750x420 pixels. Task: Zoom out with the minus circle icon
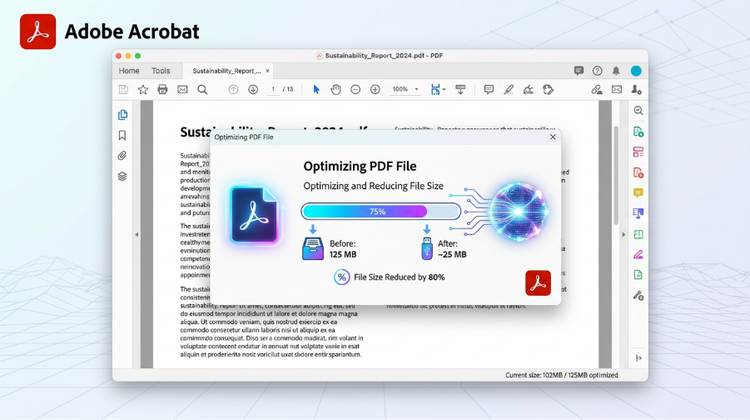[x=355, y=89]
